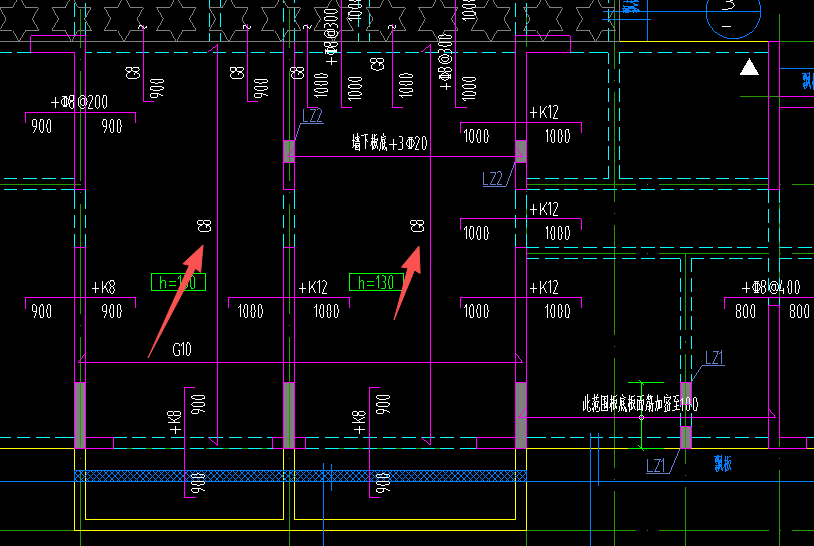
Task: Pick the LZ1 label beside 飘板
Action: pos(656,466)
